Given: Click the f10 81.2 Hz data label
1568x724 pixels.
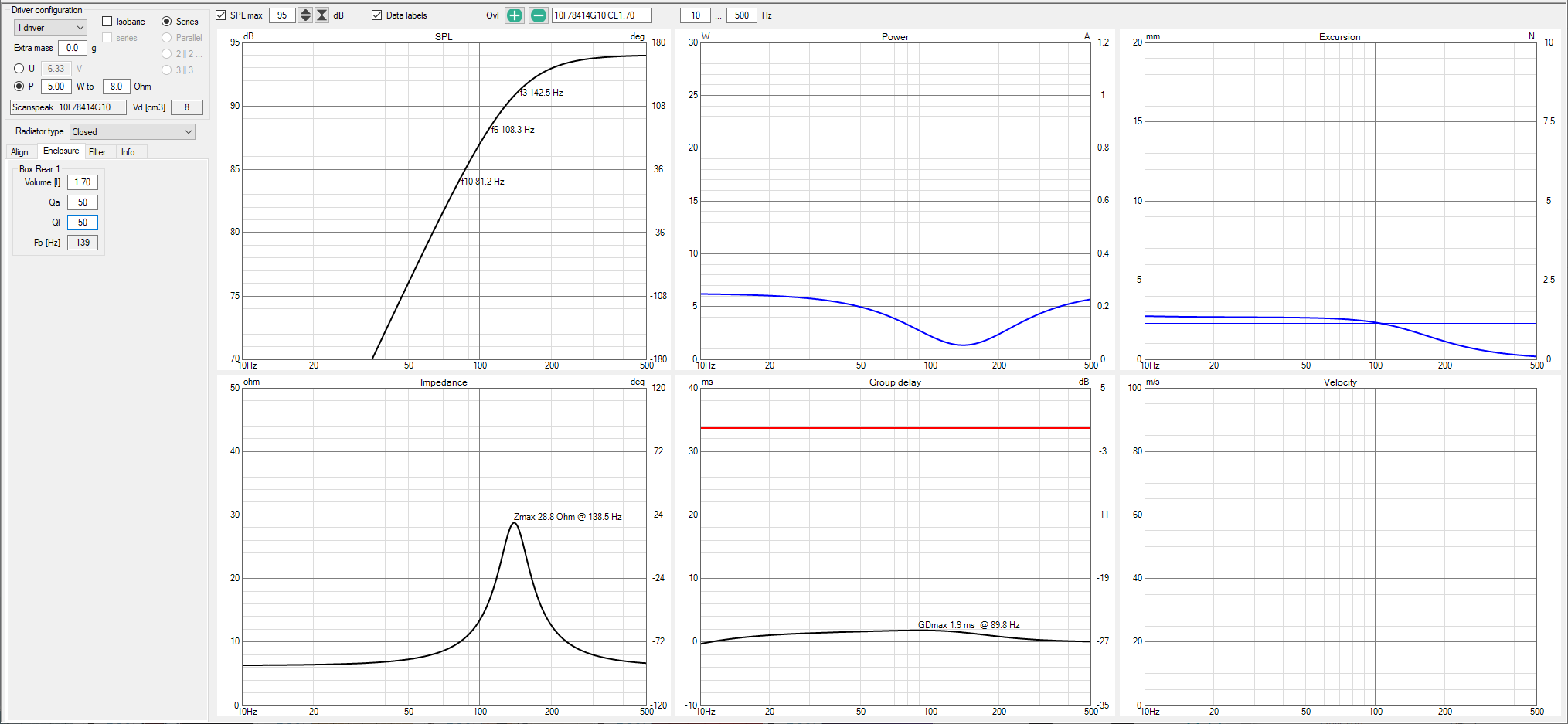Looking at the screenshot, I should click(483, 182).
